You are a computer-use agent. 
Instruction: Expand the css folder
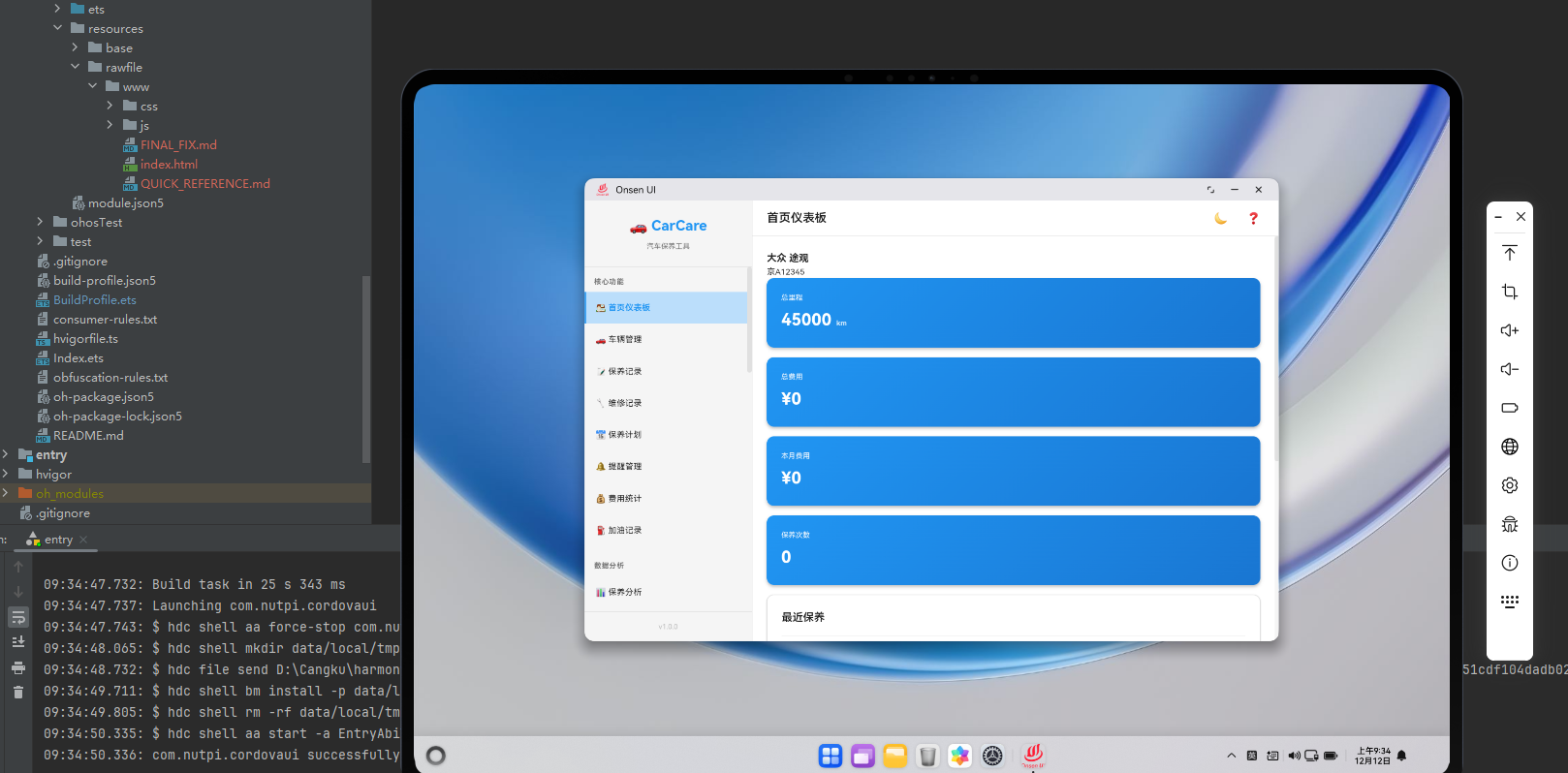(110, 106)
